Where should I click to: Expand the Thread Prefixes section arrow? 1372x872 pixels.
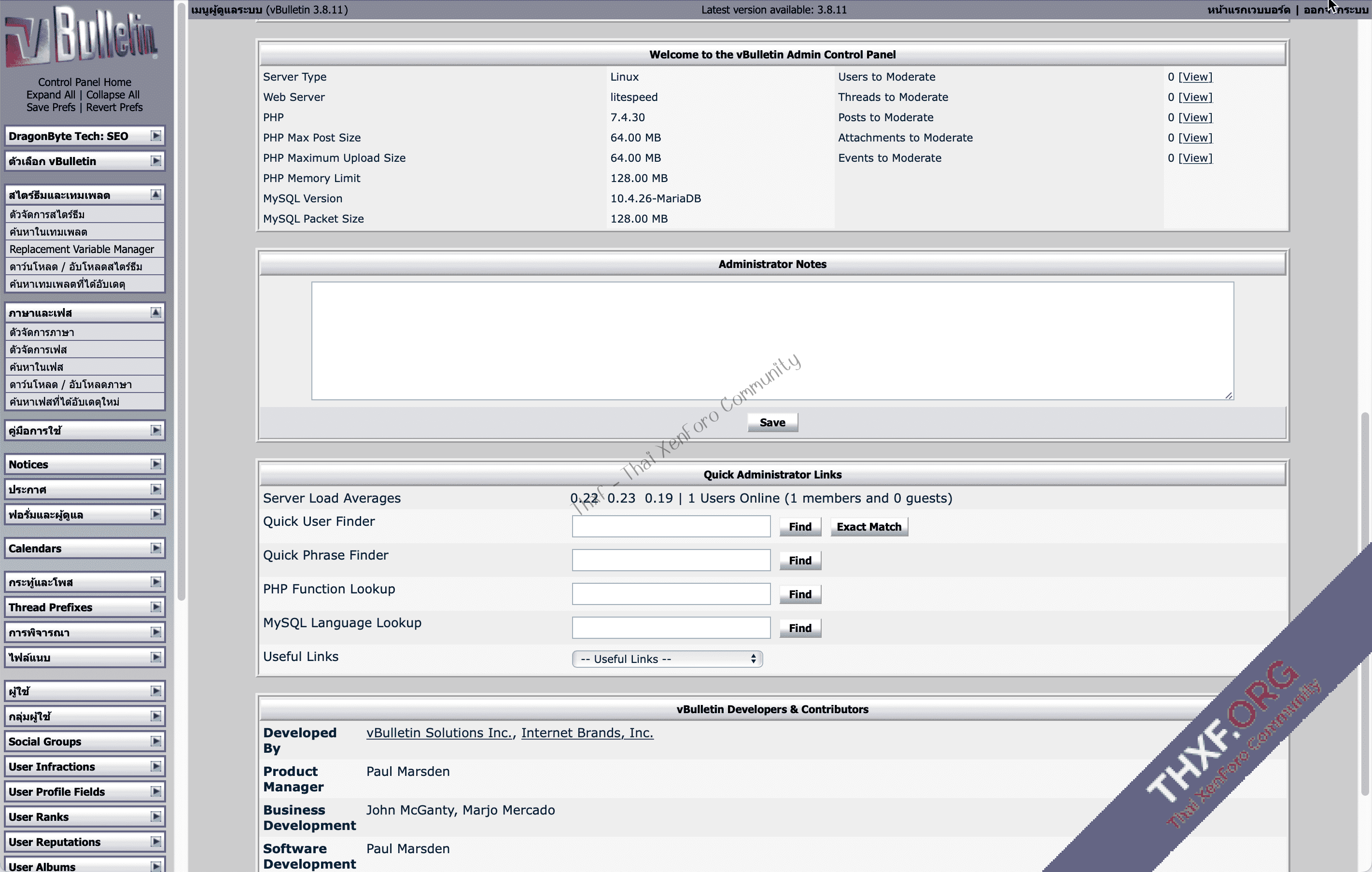click(x=155, y=607)
